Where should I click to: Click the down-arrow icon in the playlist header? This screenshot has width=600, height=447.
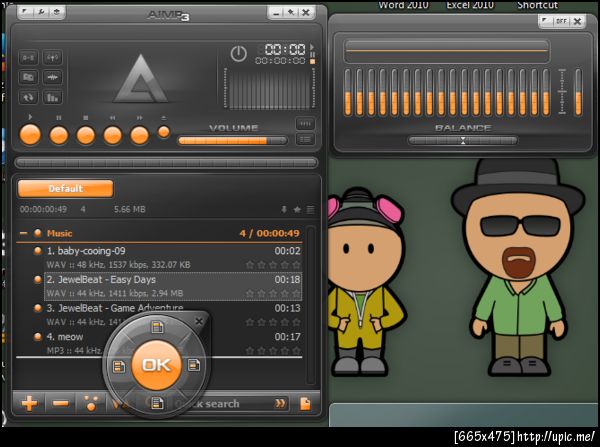pyautogui.click(x=284, y=209)
